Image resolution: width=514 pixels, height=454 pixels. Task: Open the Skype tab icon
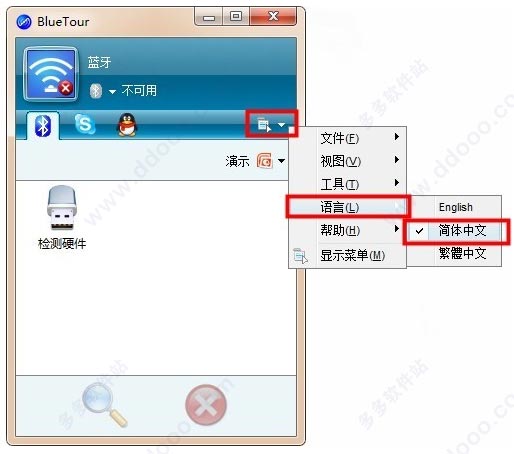(x=85, y=124)
